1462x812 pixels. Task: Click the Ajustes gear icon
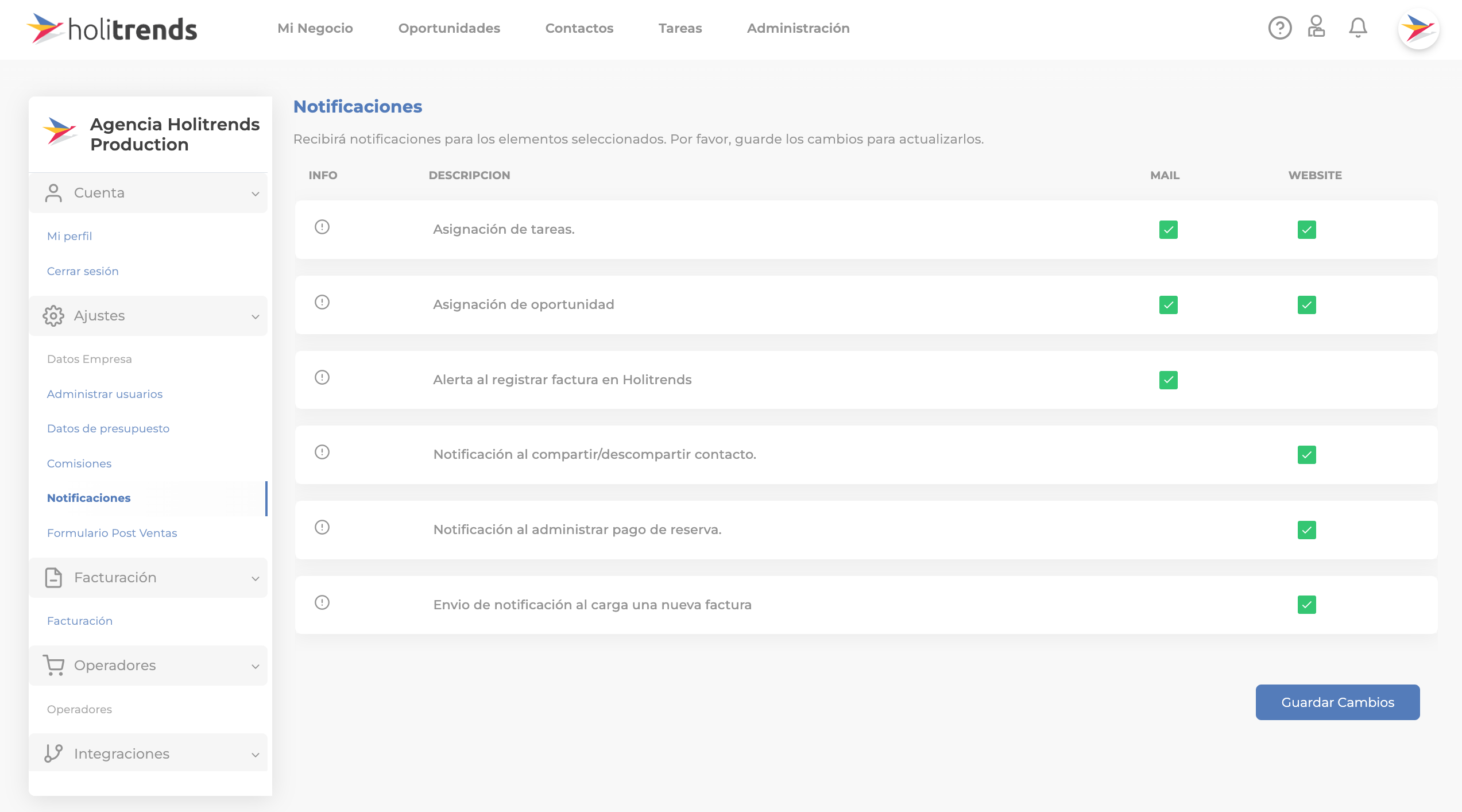click(x=53, y=316)
